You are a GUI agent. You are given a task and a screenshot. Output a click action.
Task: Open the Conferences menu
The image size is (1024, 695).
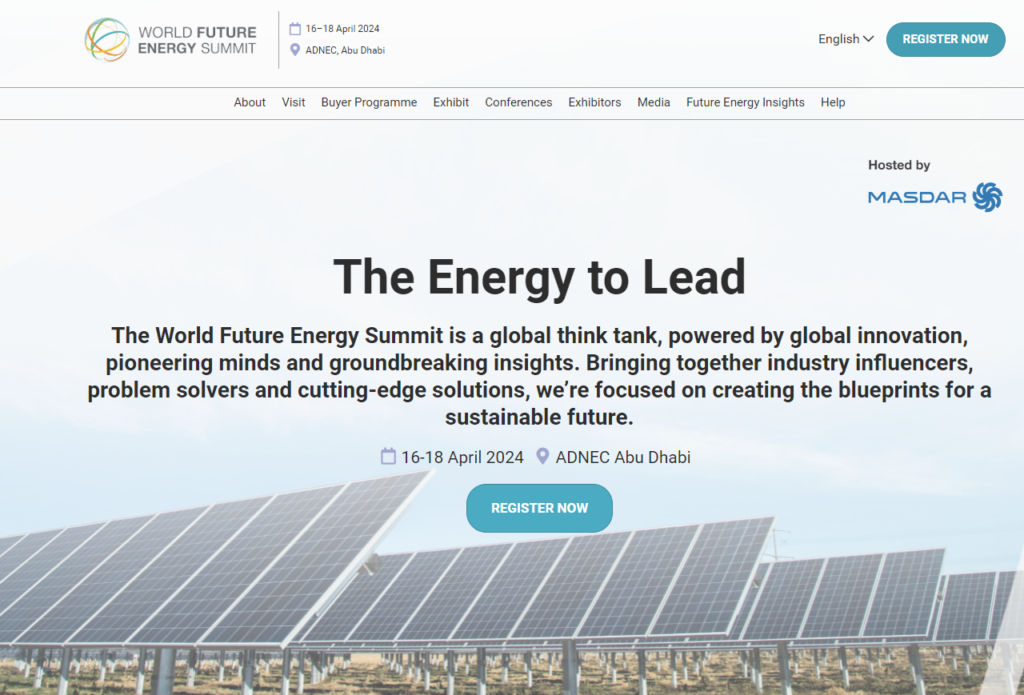pyautogui.click(x=518, y=102)
